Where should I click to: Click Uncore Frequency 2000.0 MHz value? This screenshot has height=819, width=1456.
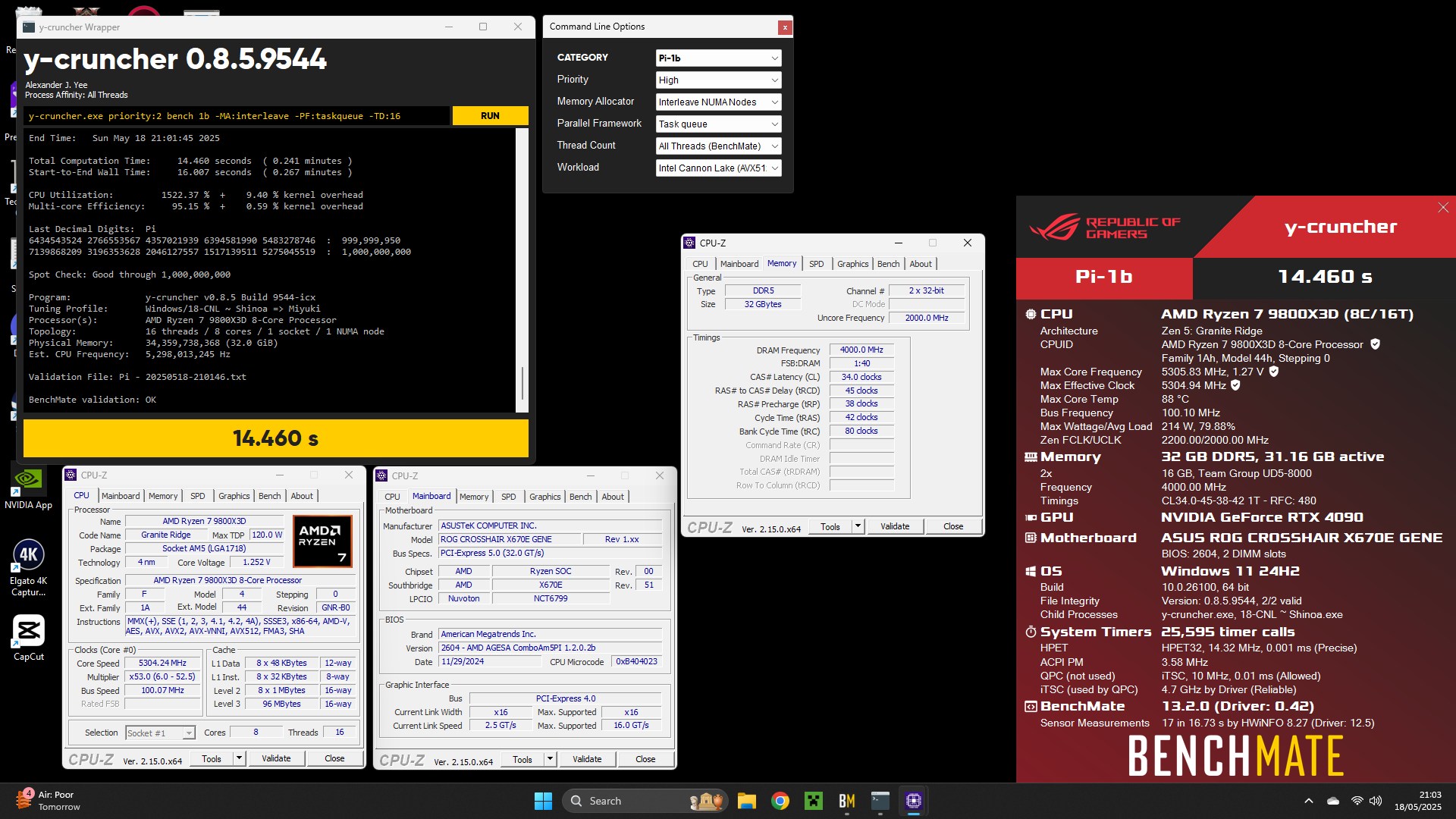(927, 318)
